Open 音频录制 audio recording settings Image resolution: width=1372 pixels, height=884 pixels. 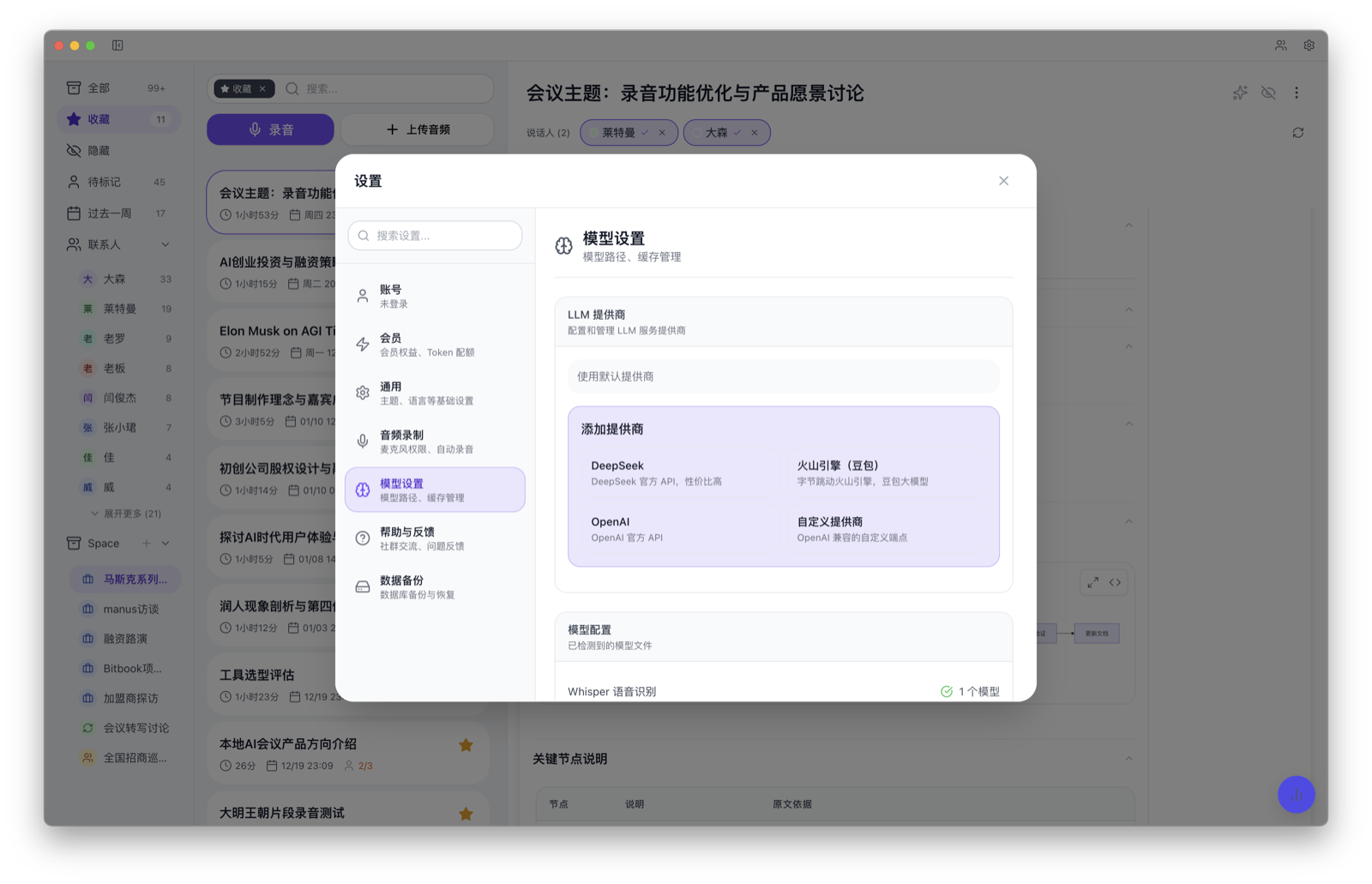435,442
